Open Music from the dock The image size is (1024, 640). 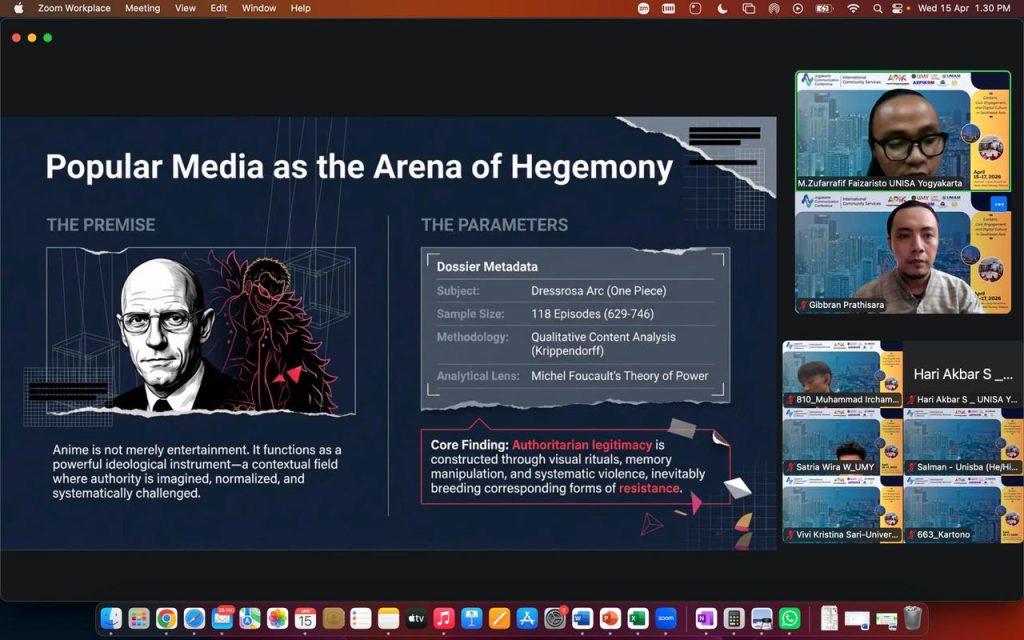click(x=444, y=618)
